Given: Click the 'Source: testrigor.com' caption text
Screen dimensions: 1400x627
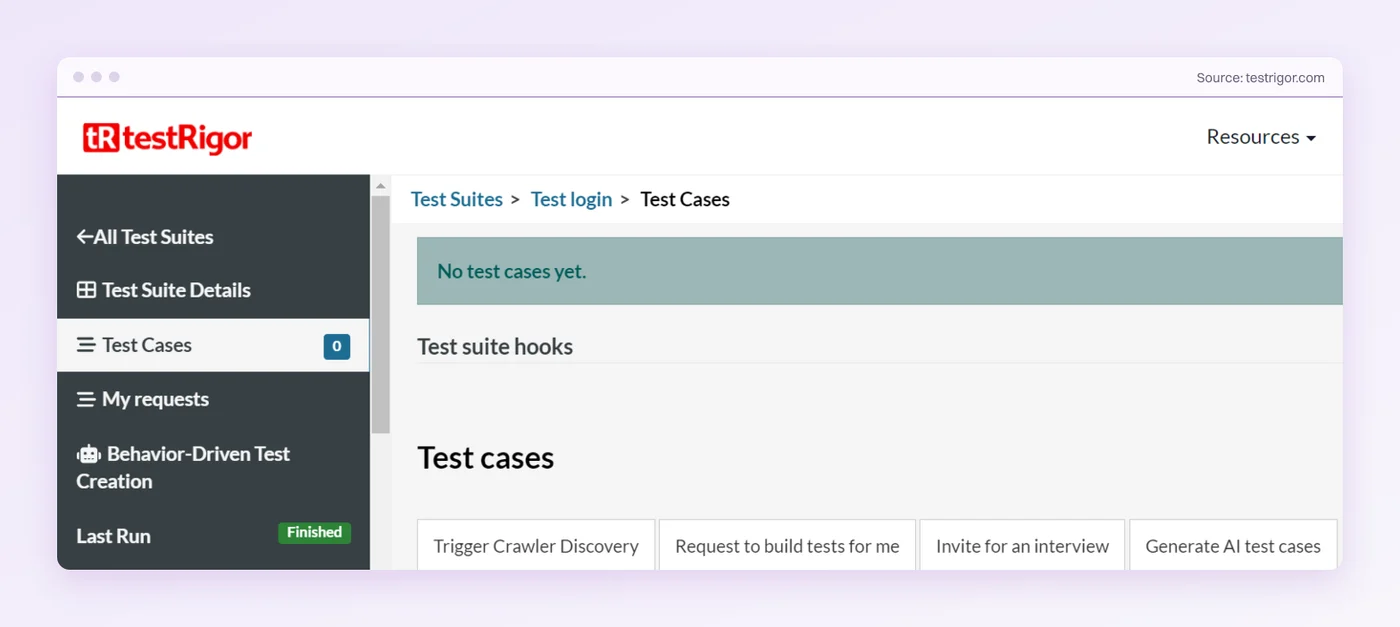Looking at the screenshot, I should point(1260,78).
